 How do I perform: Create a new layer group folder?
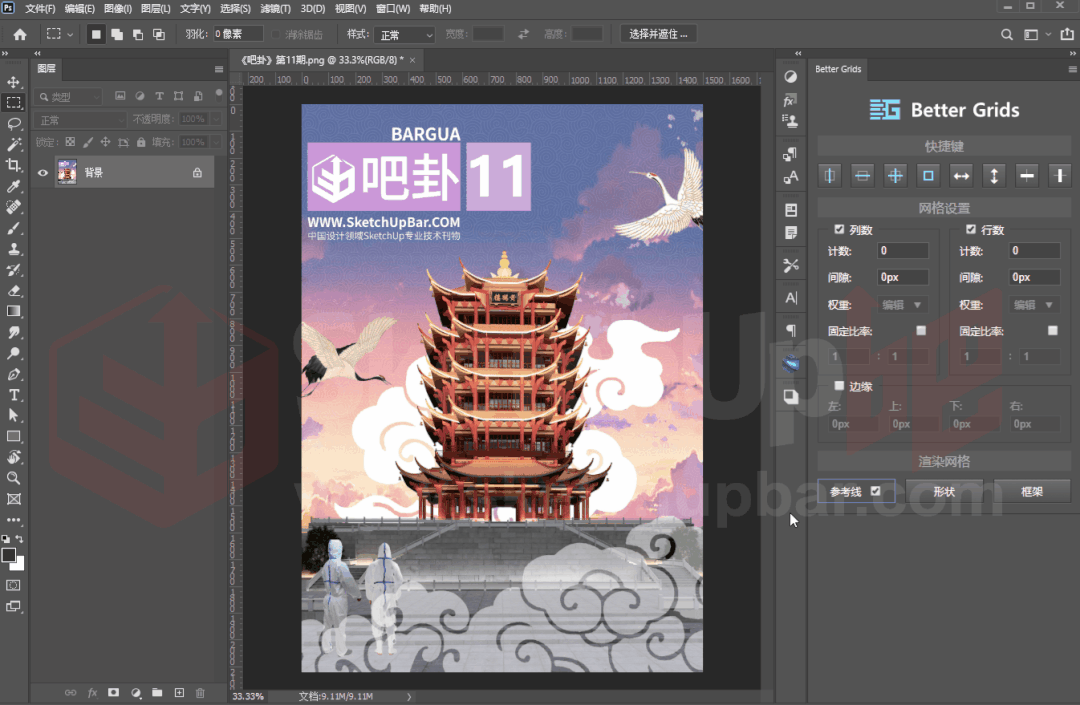click(x=157, y=693)
